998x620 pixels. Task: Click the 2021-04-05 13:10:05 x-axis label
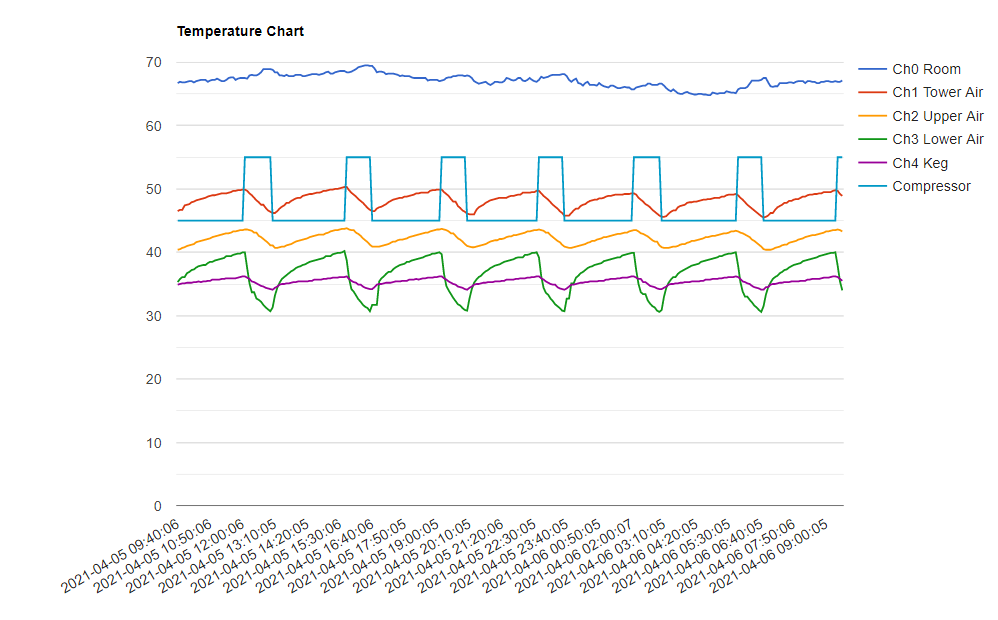(218, 556)
